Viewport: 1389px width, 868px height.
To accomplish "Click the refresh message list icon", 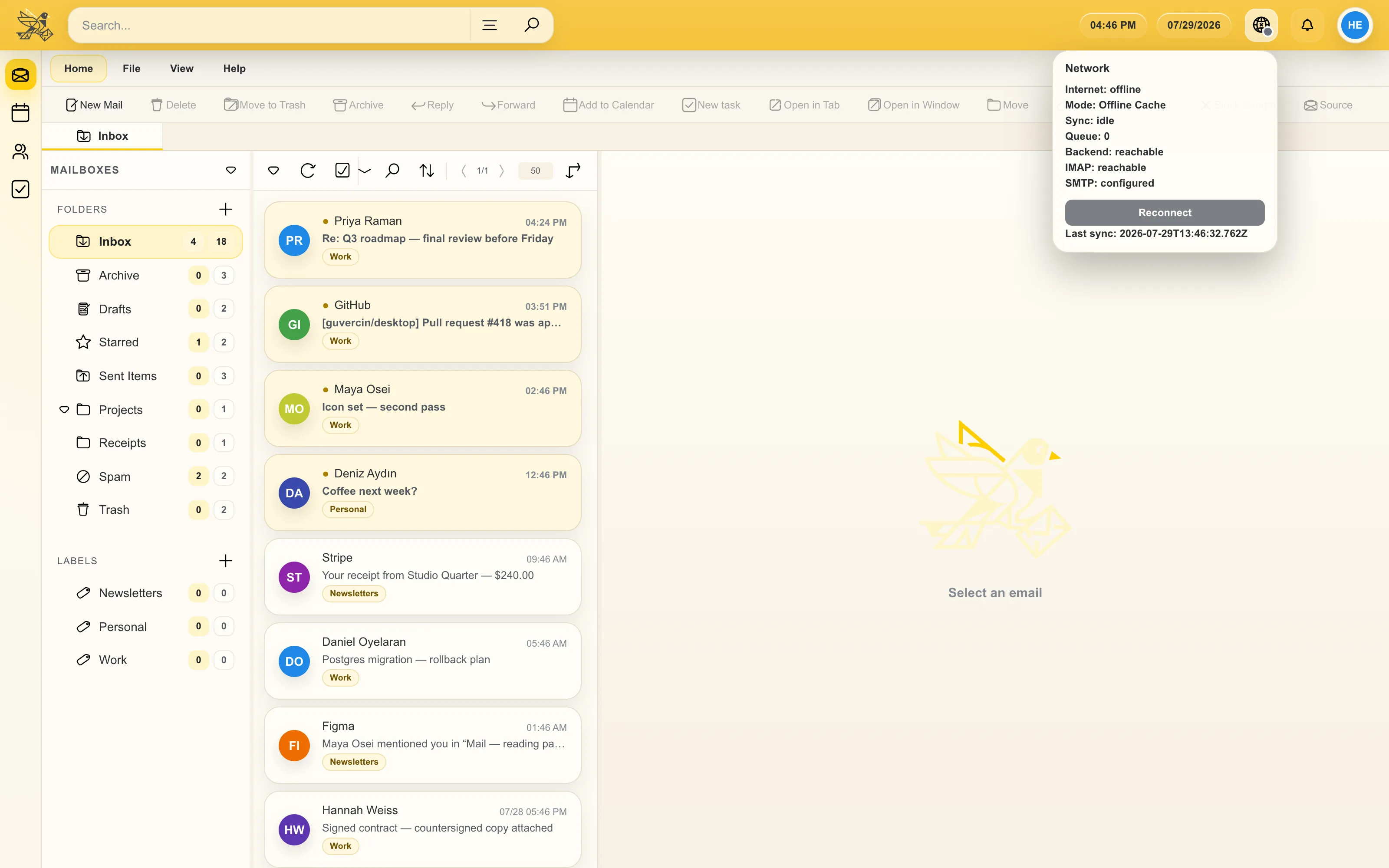I will 308,171.
